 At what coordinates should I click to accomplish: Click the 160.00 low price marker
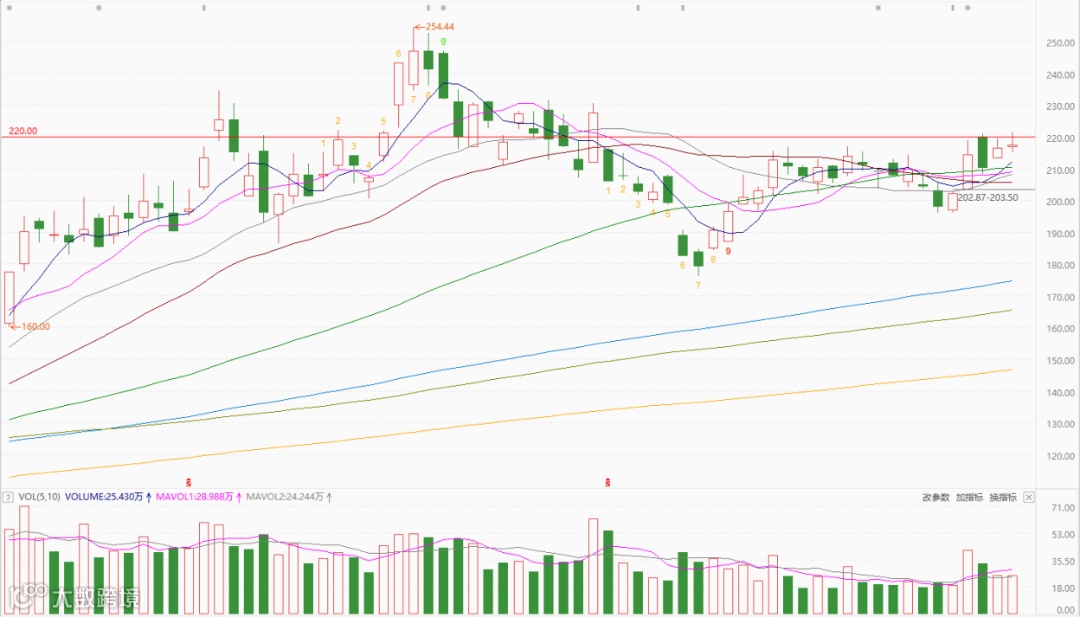click(x=30, y=326)
